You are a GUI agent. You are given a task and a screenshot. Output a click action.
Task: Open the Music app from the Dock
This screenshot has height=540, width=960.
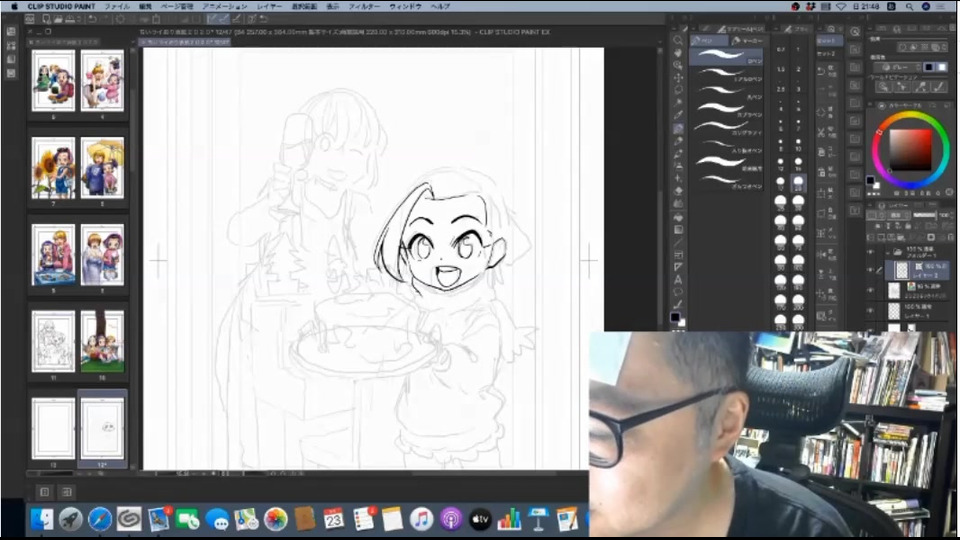(421, 519)
